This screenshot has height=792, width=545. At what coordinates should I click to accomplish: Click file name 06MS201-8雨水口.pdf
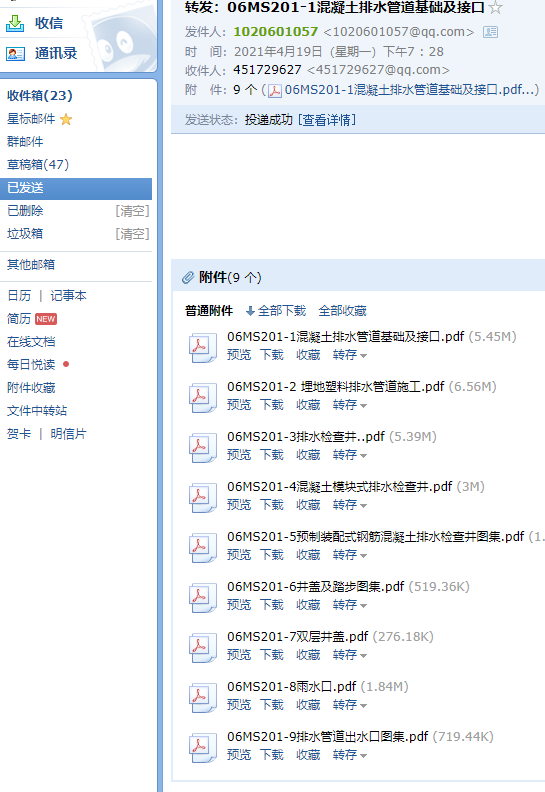click(x=291, y=686)
